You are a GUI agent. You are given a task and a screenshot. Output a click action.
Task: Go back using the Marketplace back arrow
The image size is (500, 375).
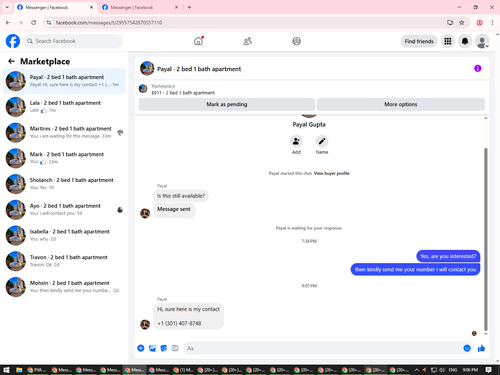click(x=11, y=61)
